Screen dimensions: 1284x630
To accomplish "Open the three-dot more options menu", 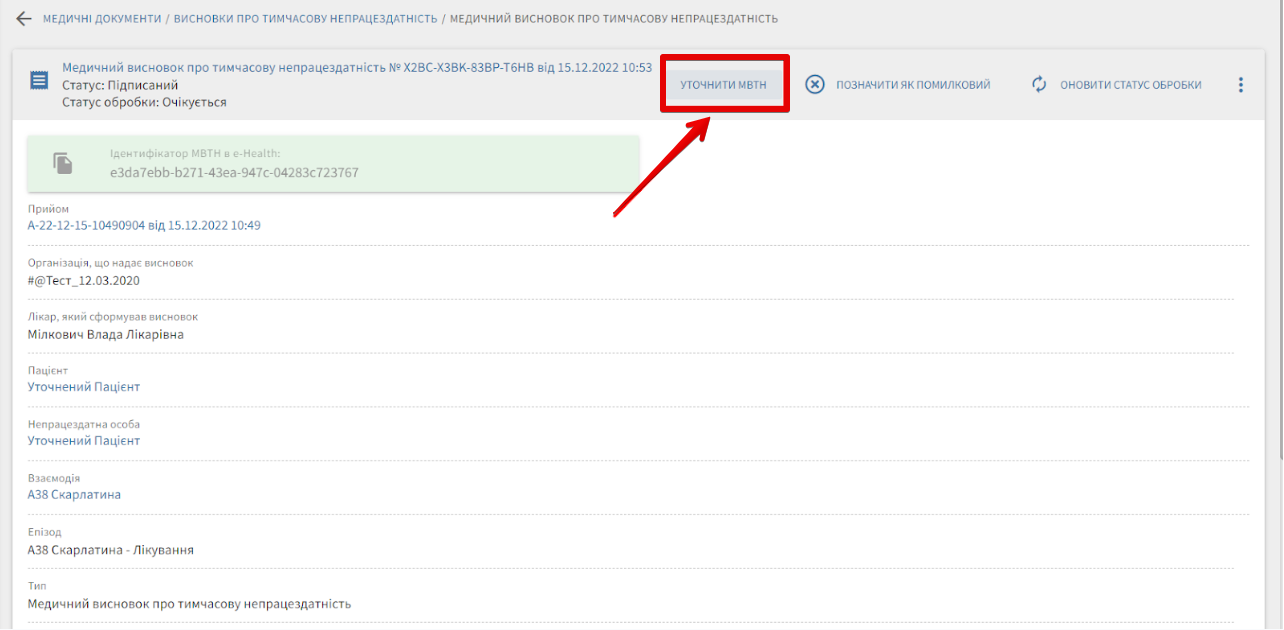I will tap(1241, 85).
